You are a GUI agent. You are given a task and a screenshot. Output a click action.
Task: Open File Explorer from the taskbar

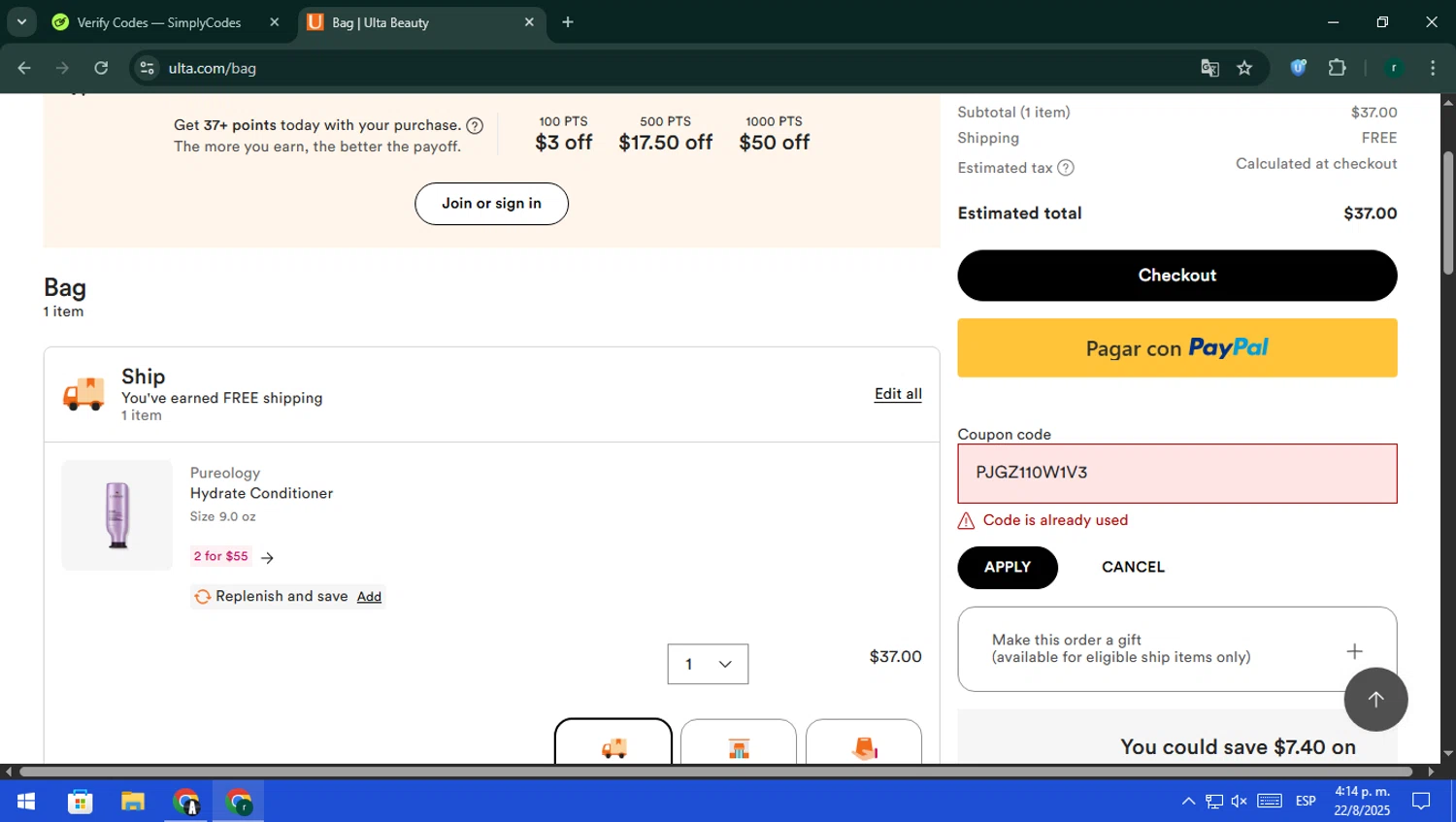point(132,802)
